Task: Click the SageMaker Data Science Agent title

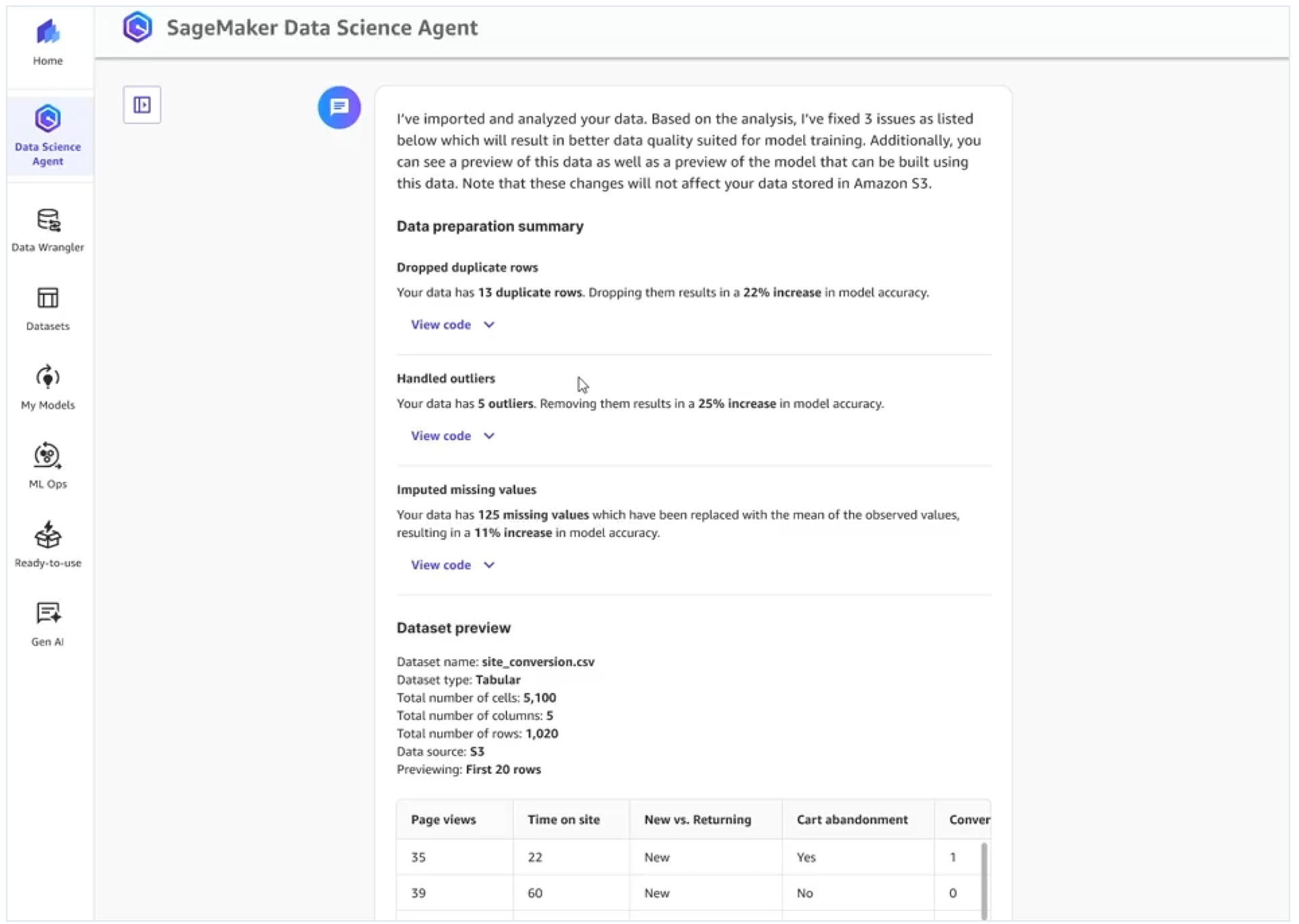Action: click(322, 28)
